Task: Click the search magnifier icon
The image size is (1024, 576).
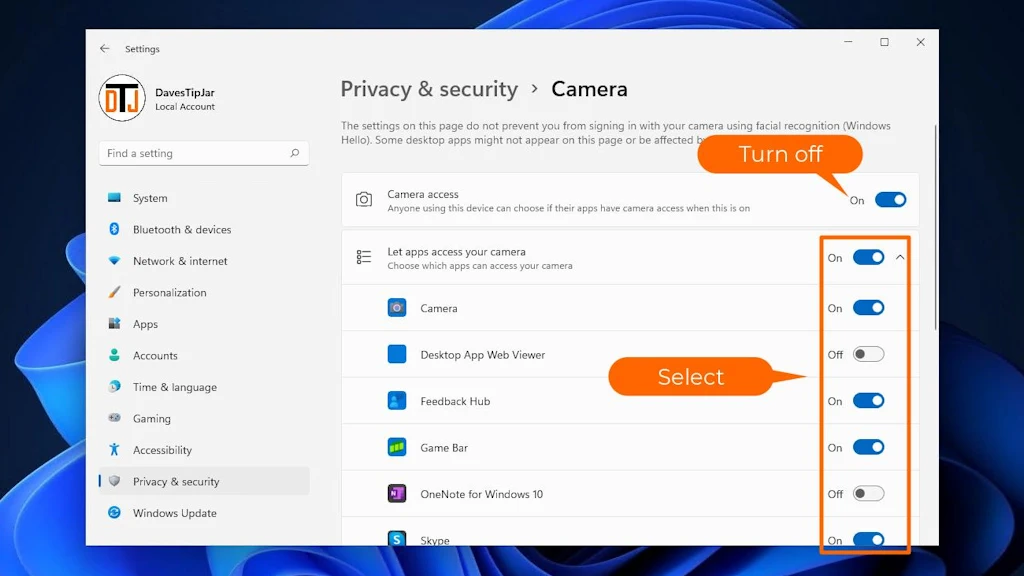Action: coord(295,153)
